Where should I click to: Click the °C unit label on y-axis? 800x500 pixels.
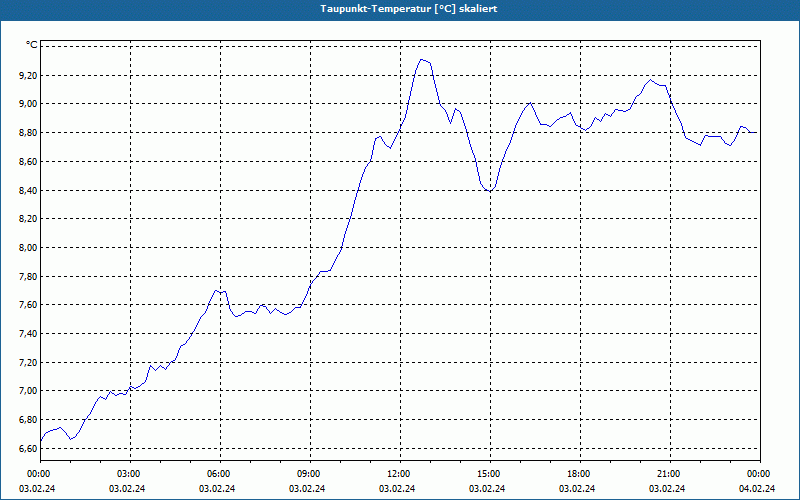[x=32, y=45]
